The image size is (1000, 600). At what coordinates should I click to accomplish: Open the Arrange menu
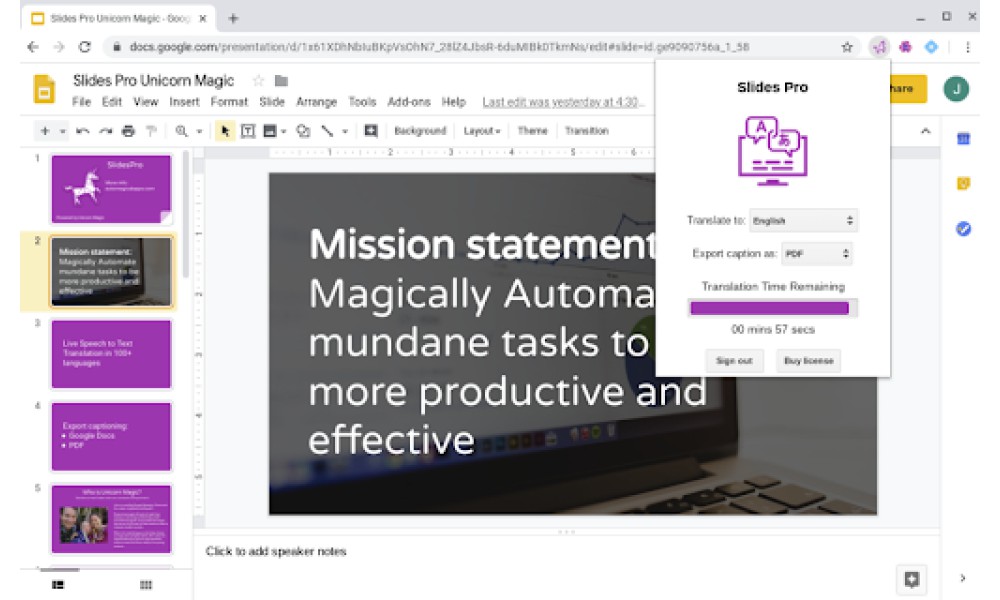pos(316,102)
